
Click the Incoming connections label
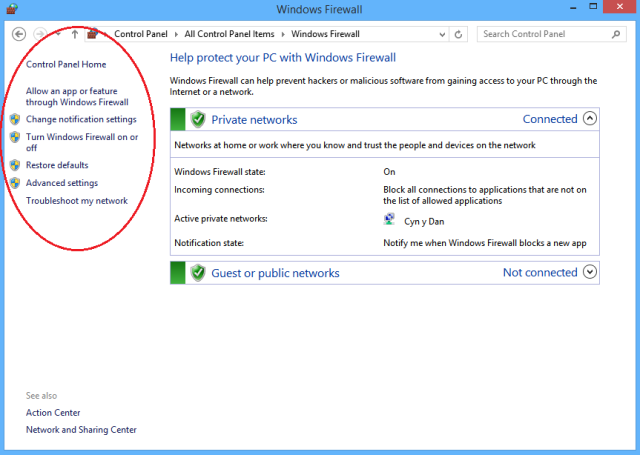(219, 190)
